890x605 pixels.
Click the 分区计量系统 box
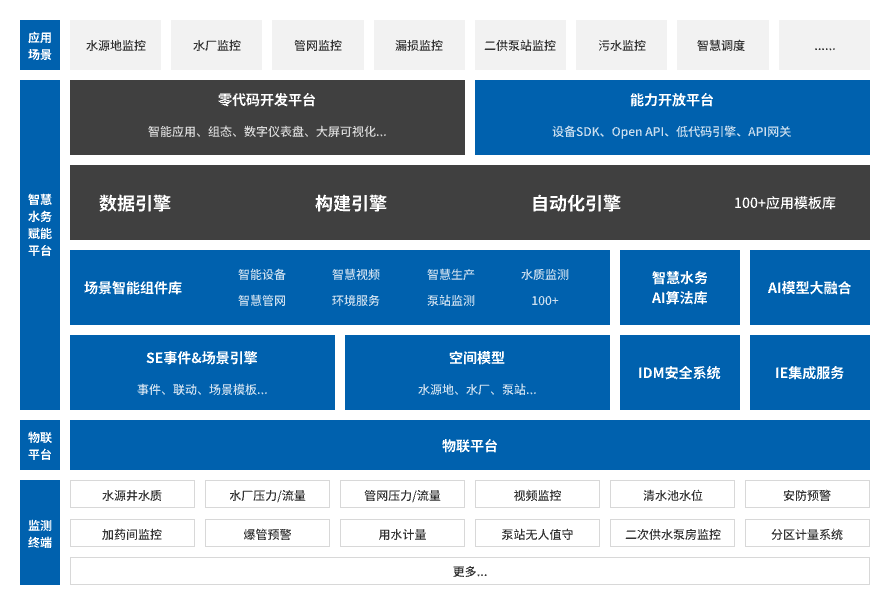point(807,533)
